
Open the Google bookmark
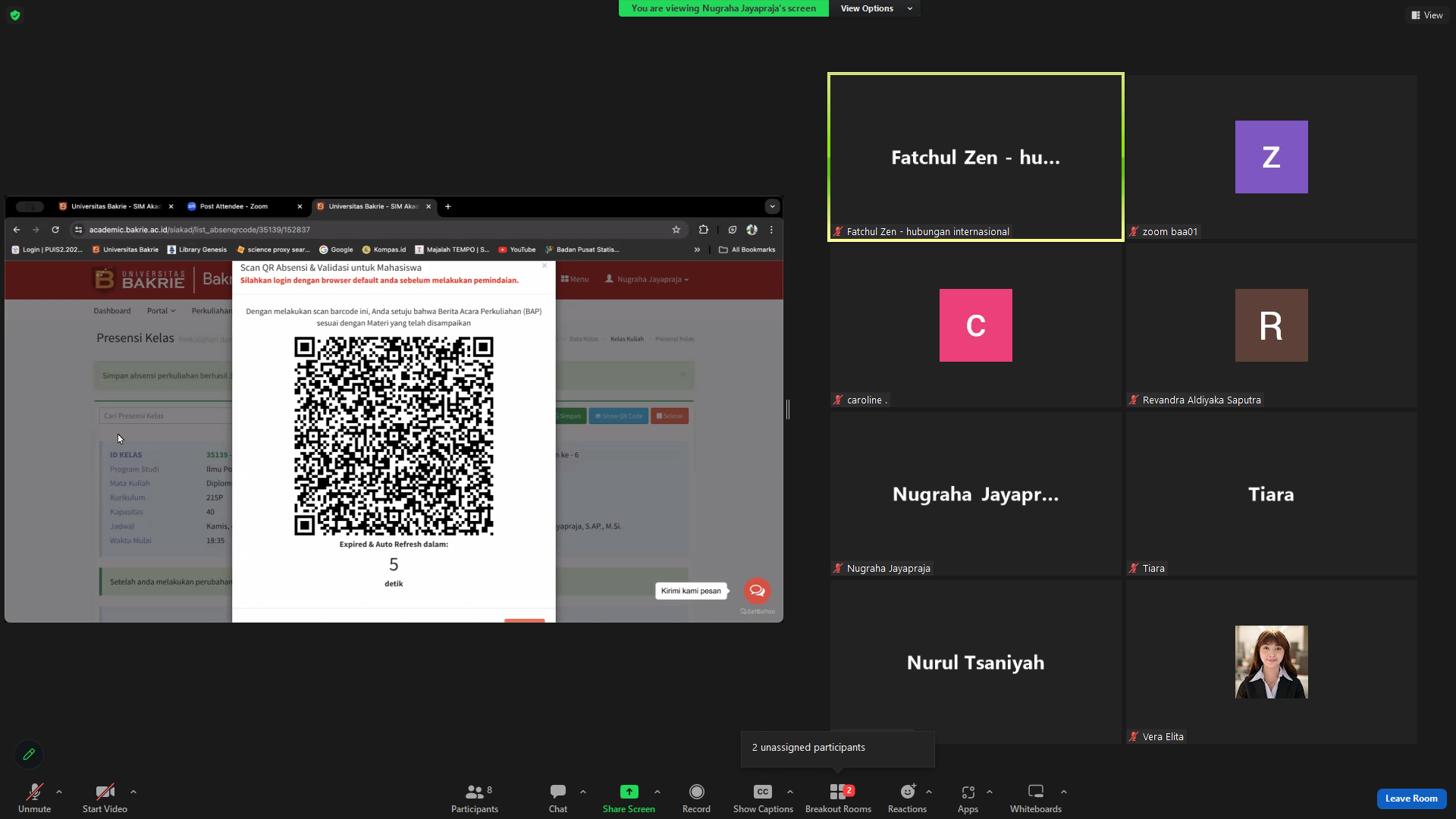pos(336,249)
